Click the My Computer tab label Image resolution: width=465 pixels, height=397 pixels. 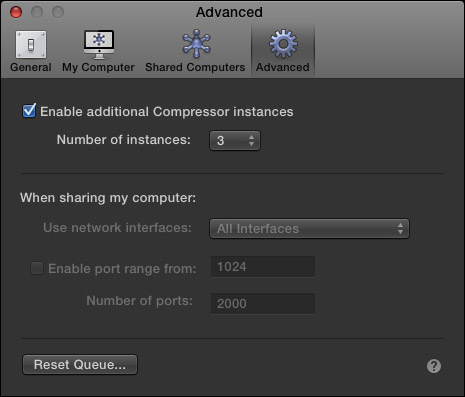pyautogui.click(x=98, y=67)
